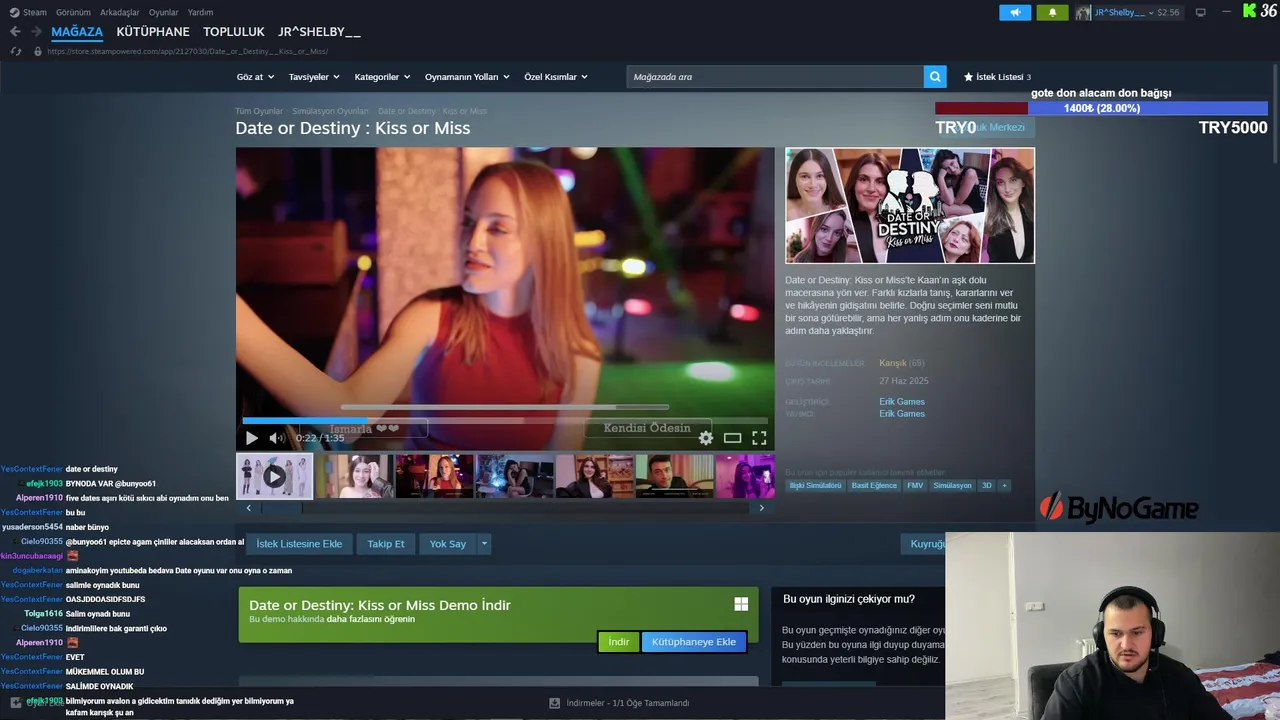Open Simülasyon Oyunları breadcrumb
Image resolution: width=1280 pixels, height=720 pixels.
(x=331, y=111)
